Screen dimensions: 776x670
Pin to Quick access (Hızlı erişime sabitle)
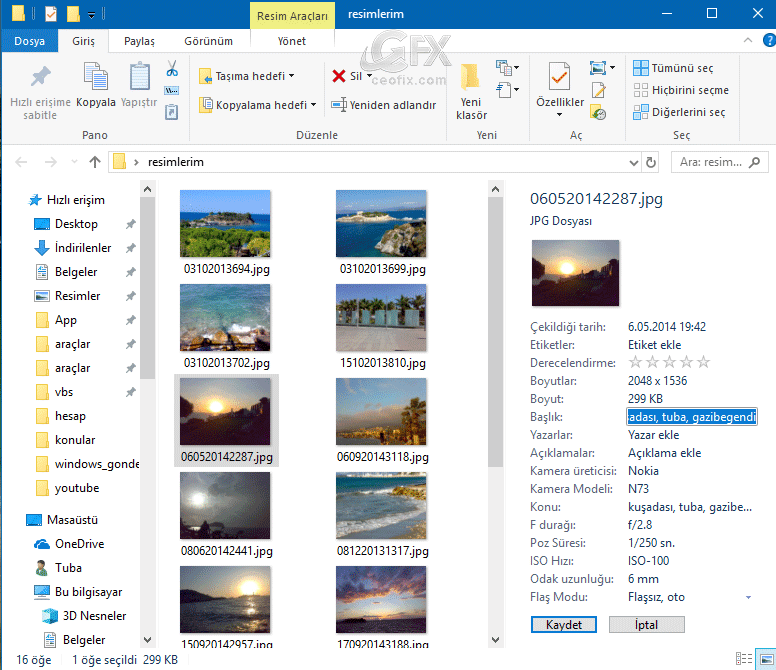click(x=40, y=93)
